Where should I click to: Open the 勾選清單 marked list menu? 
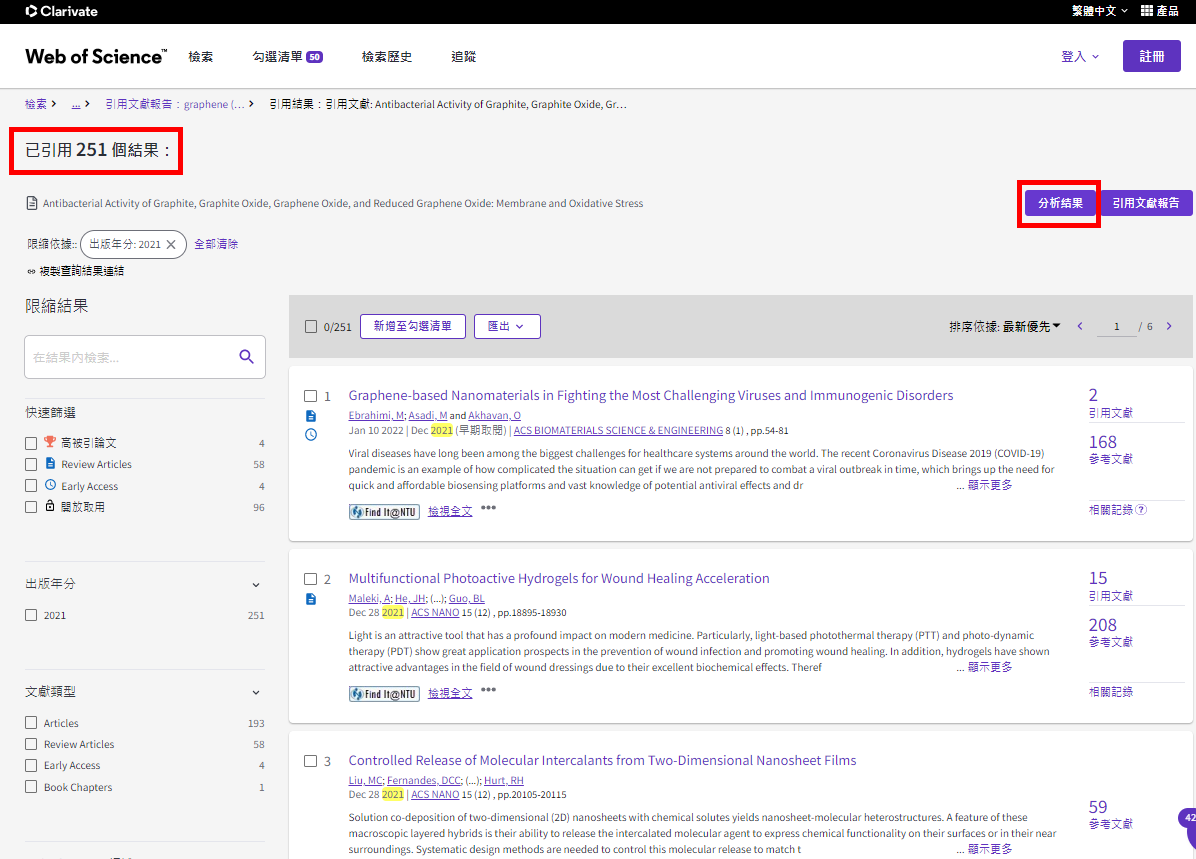pos(288,56)
